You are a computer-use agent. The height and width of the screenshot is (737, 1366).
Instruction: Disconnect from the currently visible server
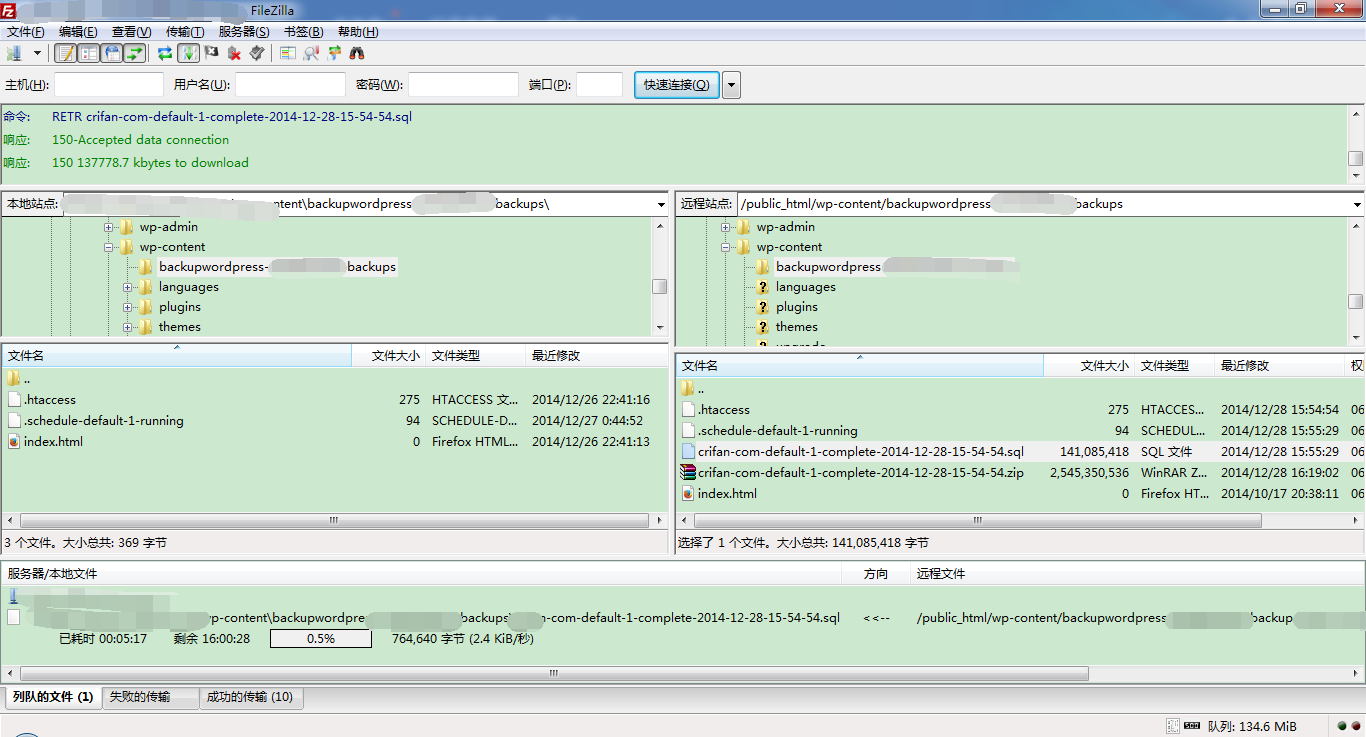[234, 53]
